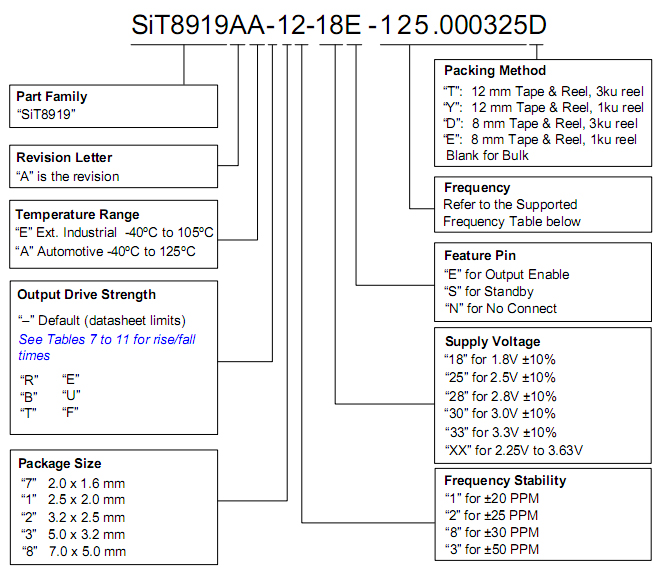Click the 5.0 x 3.2 mm package row

73,534
